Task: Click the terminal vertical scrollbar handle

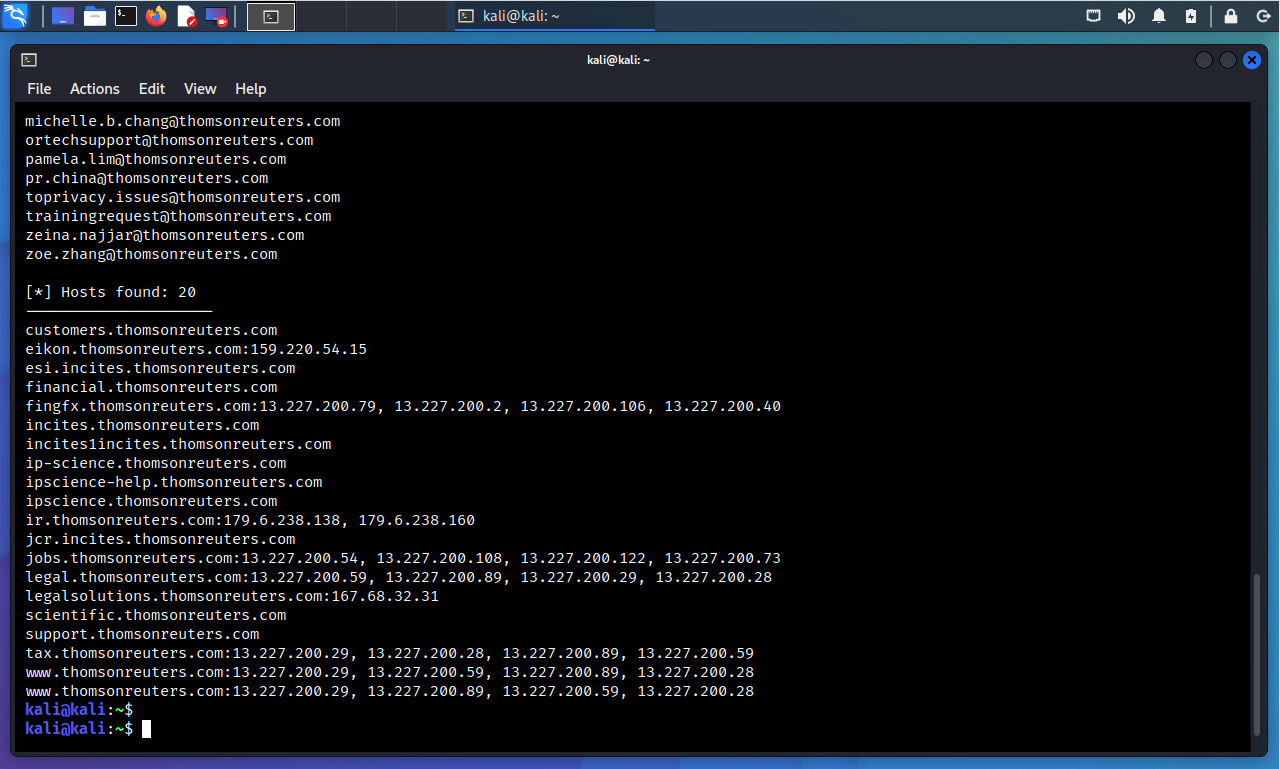Action: [x=1258, y=655]
